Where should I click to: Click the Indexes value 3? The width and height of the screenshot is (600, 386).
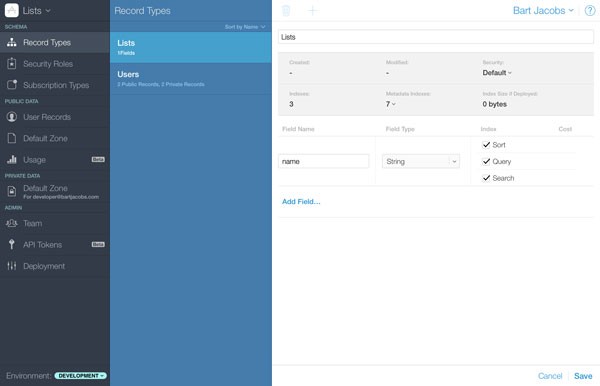tap(291, 104)
